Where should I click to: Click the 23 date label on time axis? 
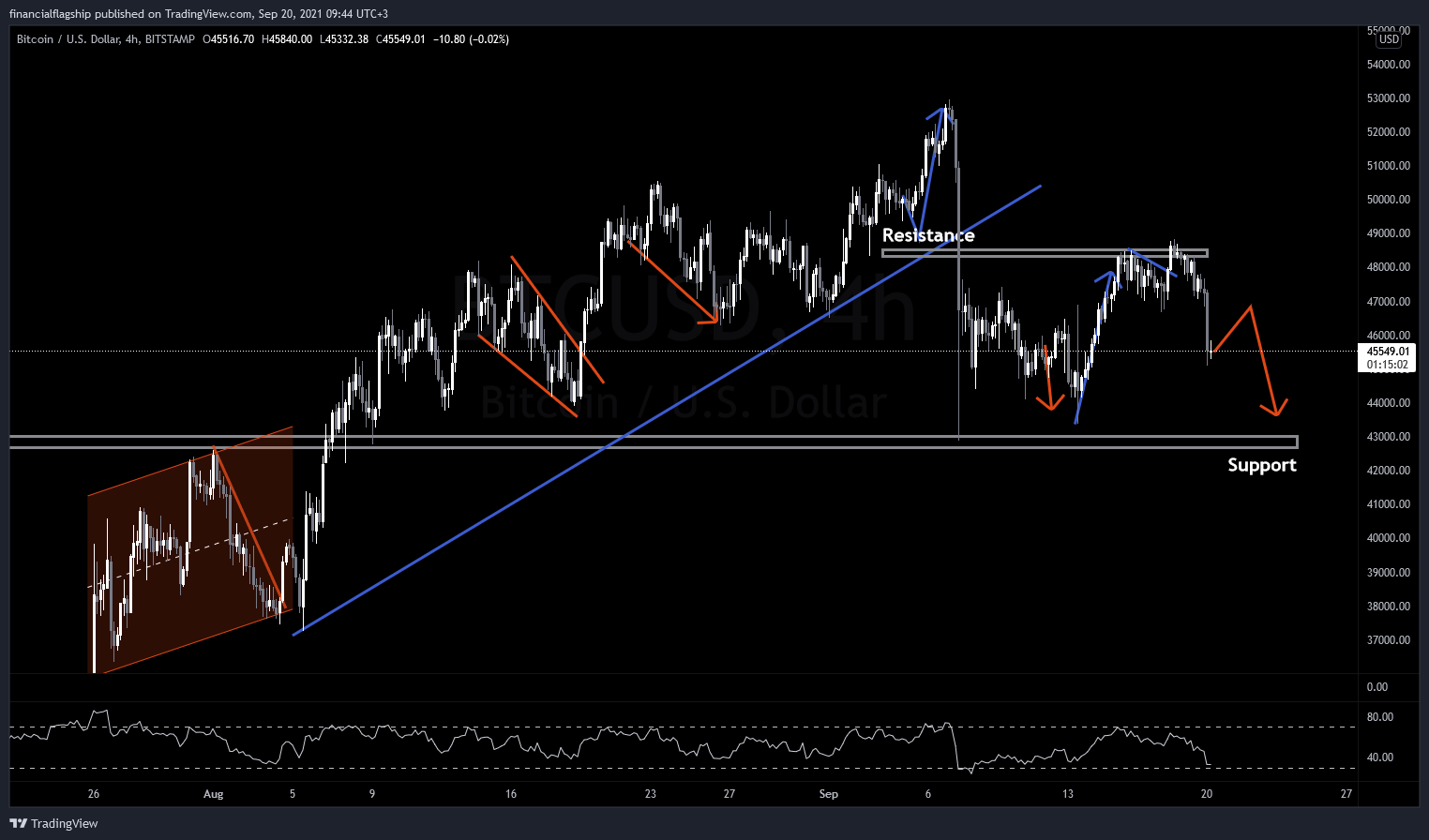[651, 794]
